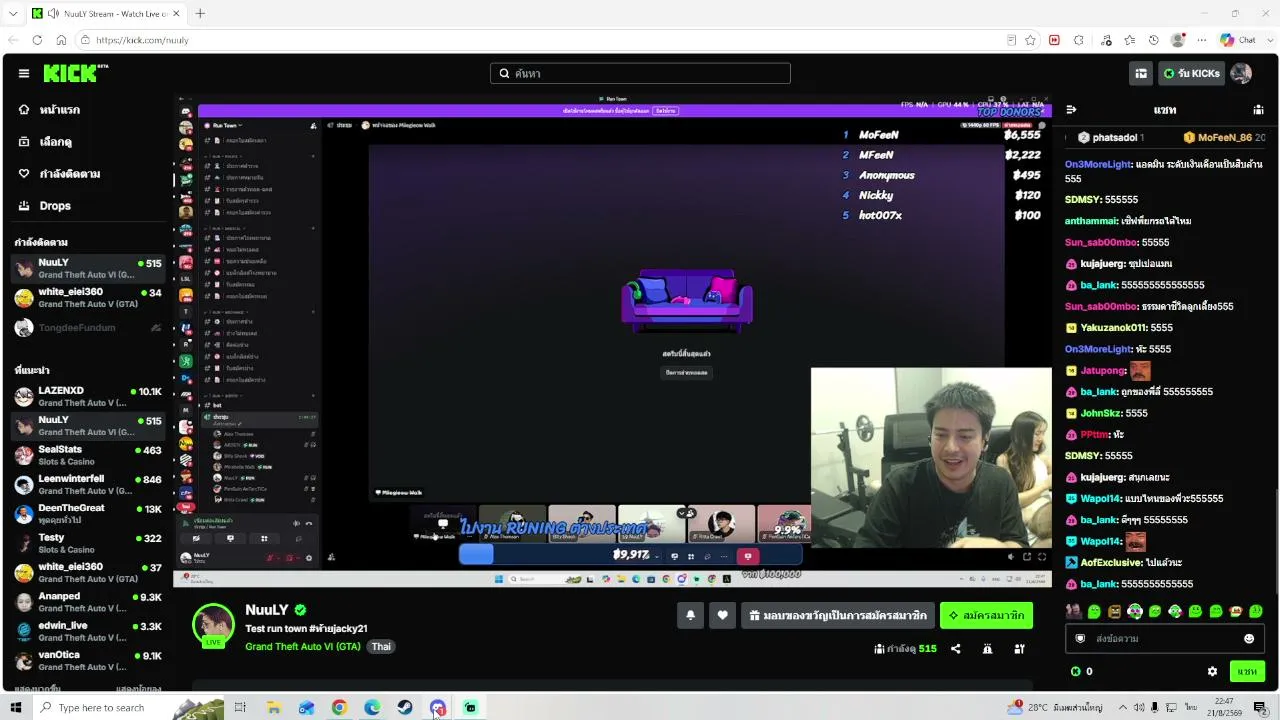Enter fullscreen in video player
This screenshot has height=720, width=1280.
[x=1042, y=557]
